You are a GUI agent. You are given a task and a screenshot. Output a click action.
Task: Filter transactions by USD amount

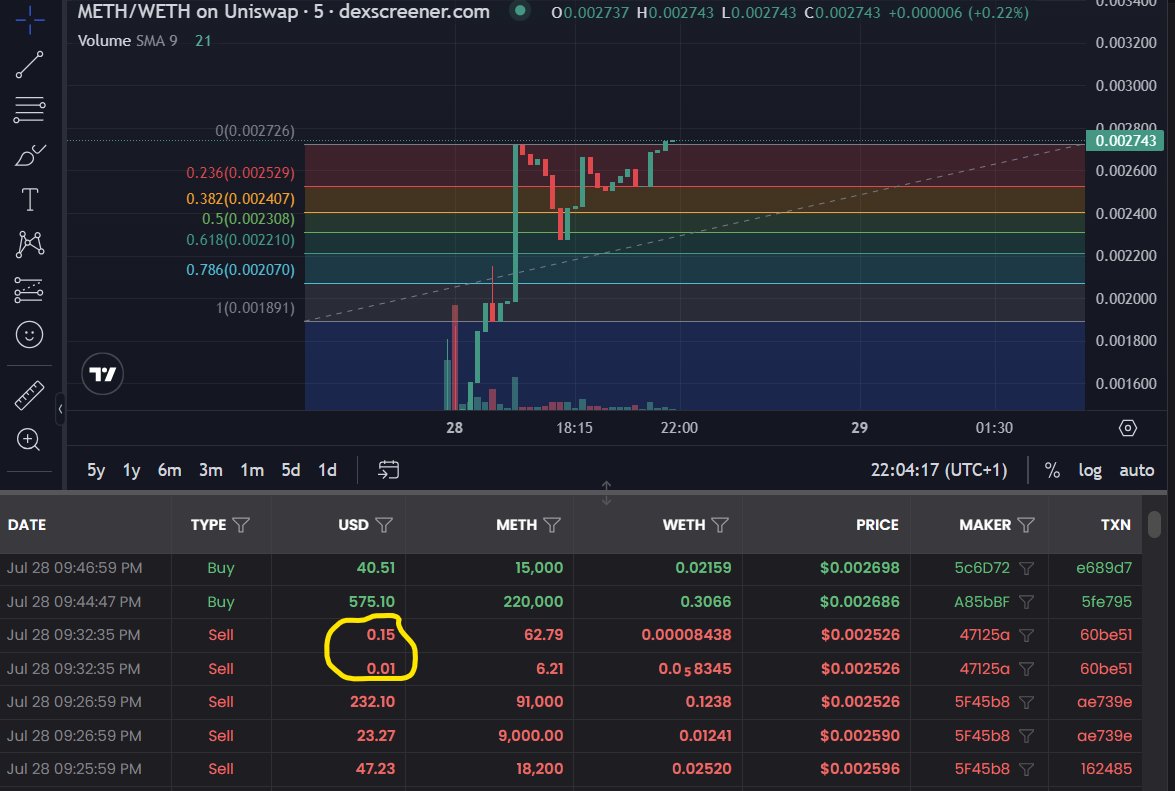click(384, 524)
